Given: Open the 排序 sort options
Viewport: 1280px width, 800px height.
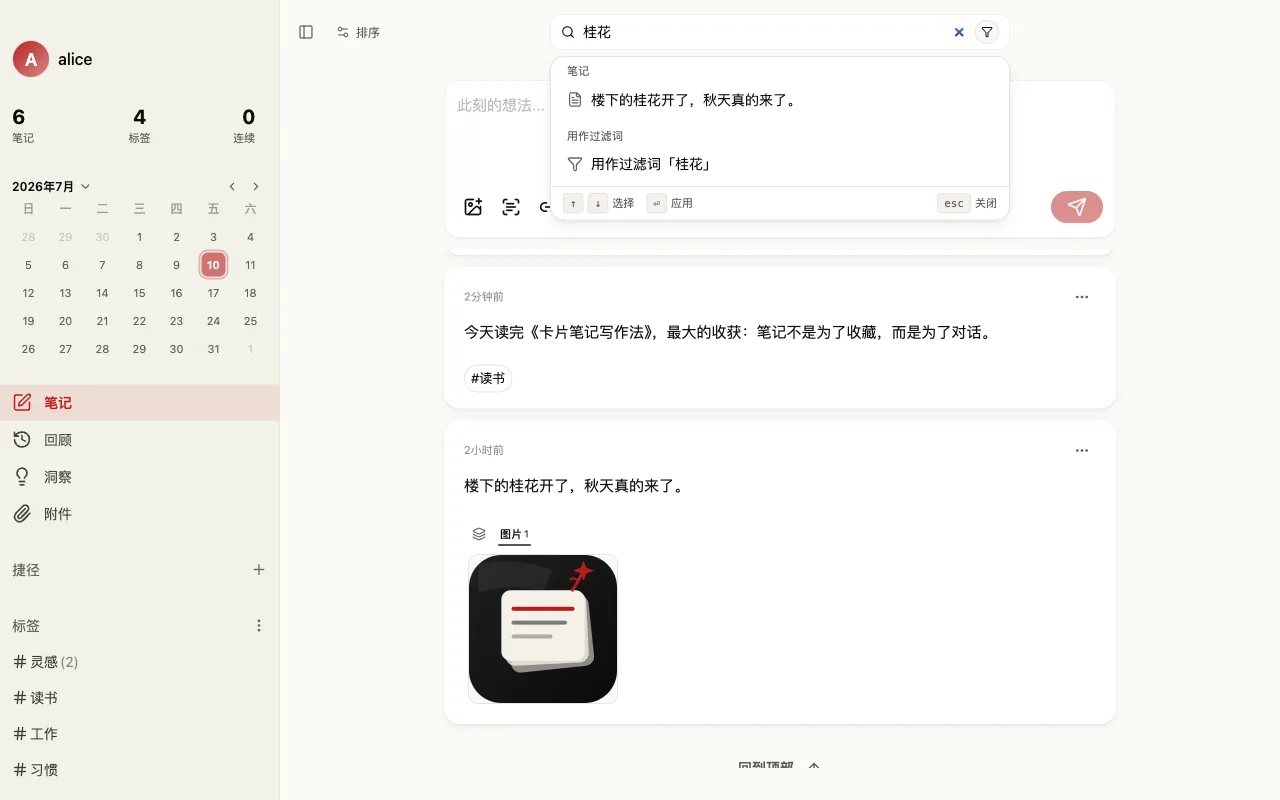Looking at the screenshot, I should (x=358, y=32).
